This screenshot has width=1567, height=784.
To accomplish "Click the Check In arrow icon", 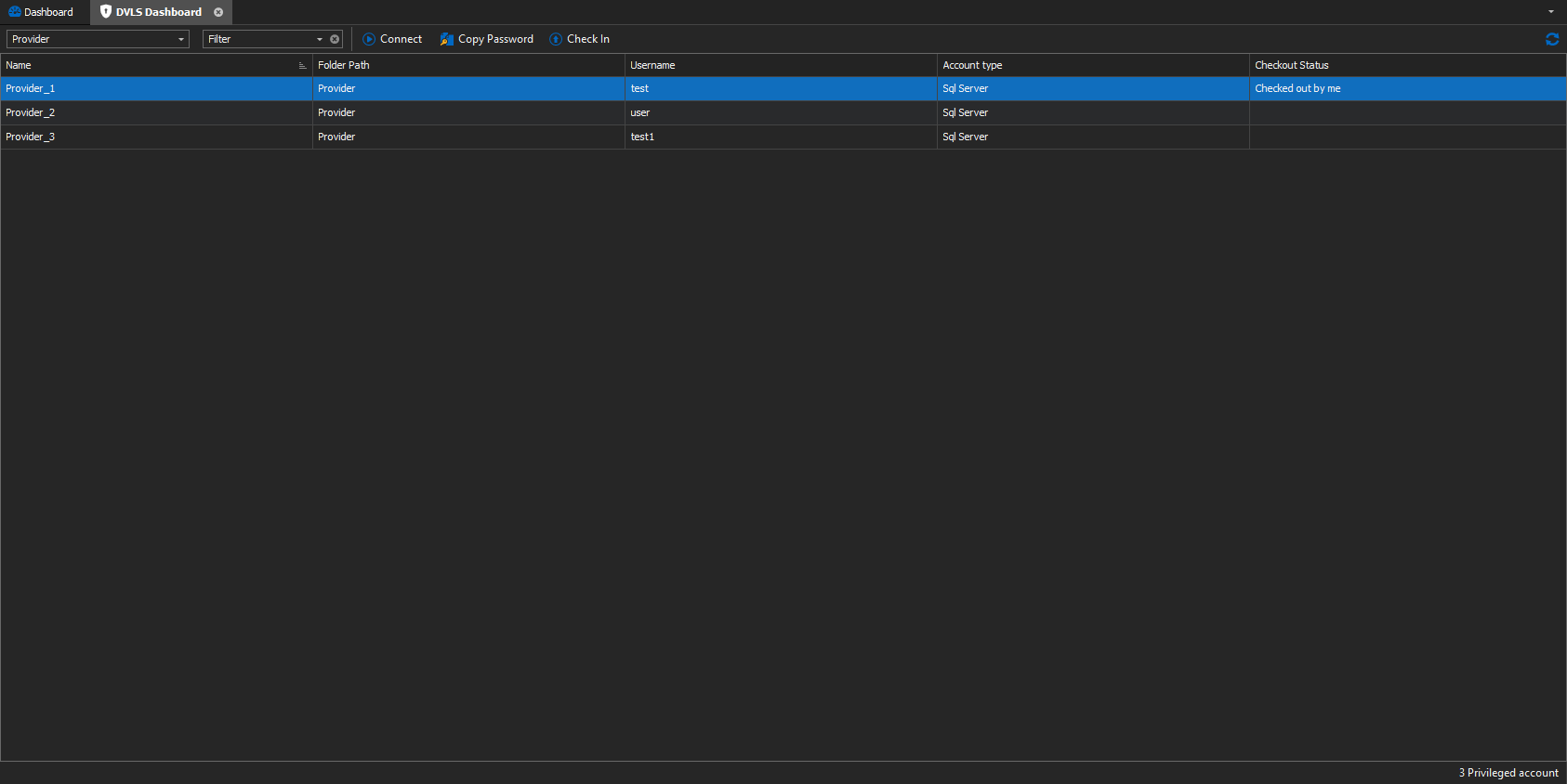I will coord(556,39).
